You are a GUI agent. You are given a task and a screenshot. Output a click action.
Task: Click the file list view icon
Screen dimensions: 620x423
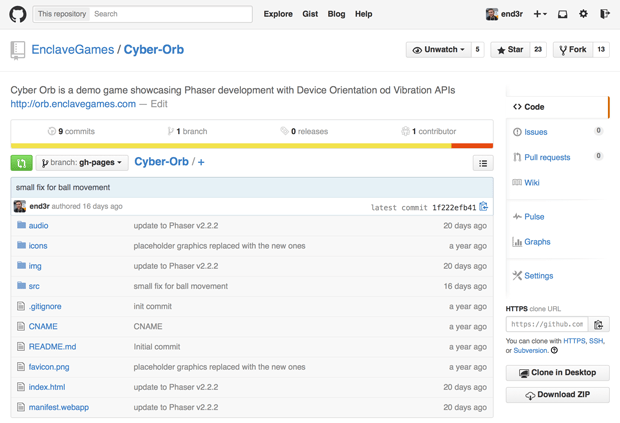point(483,163)
